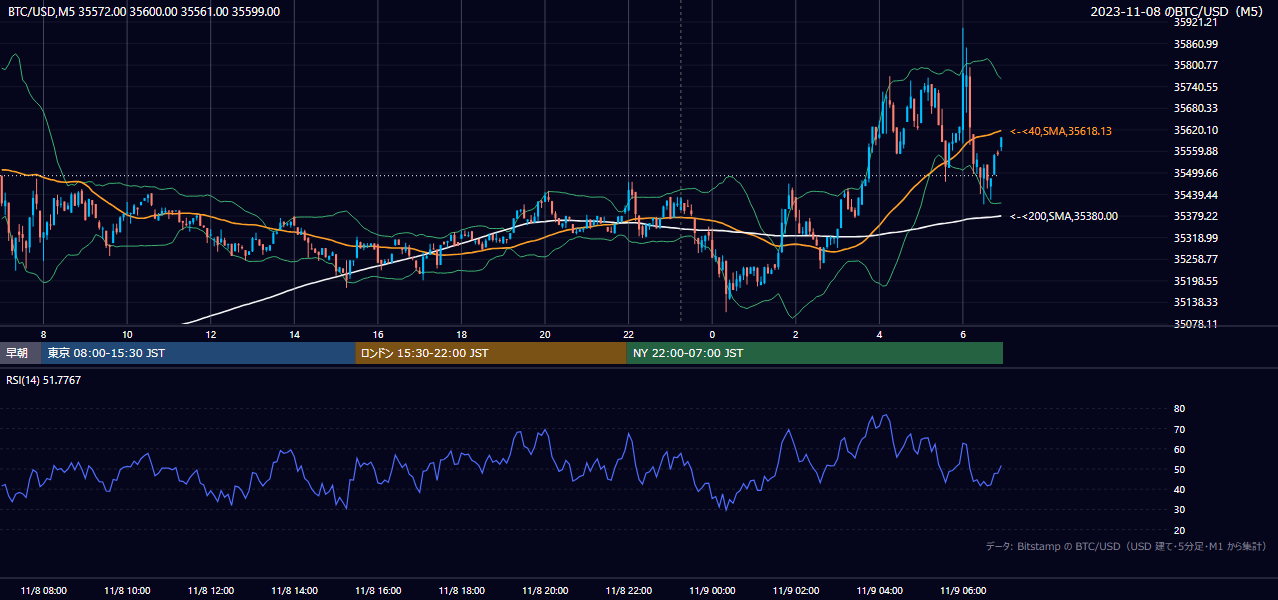Click hour tick 12 under price chart
Screen dimensions: 1278x600
click(210, 334)
